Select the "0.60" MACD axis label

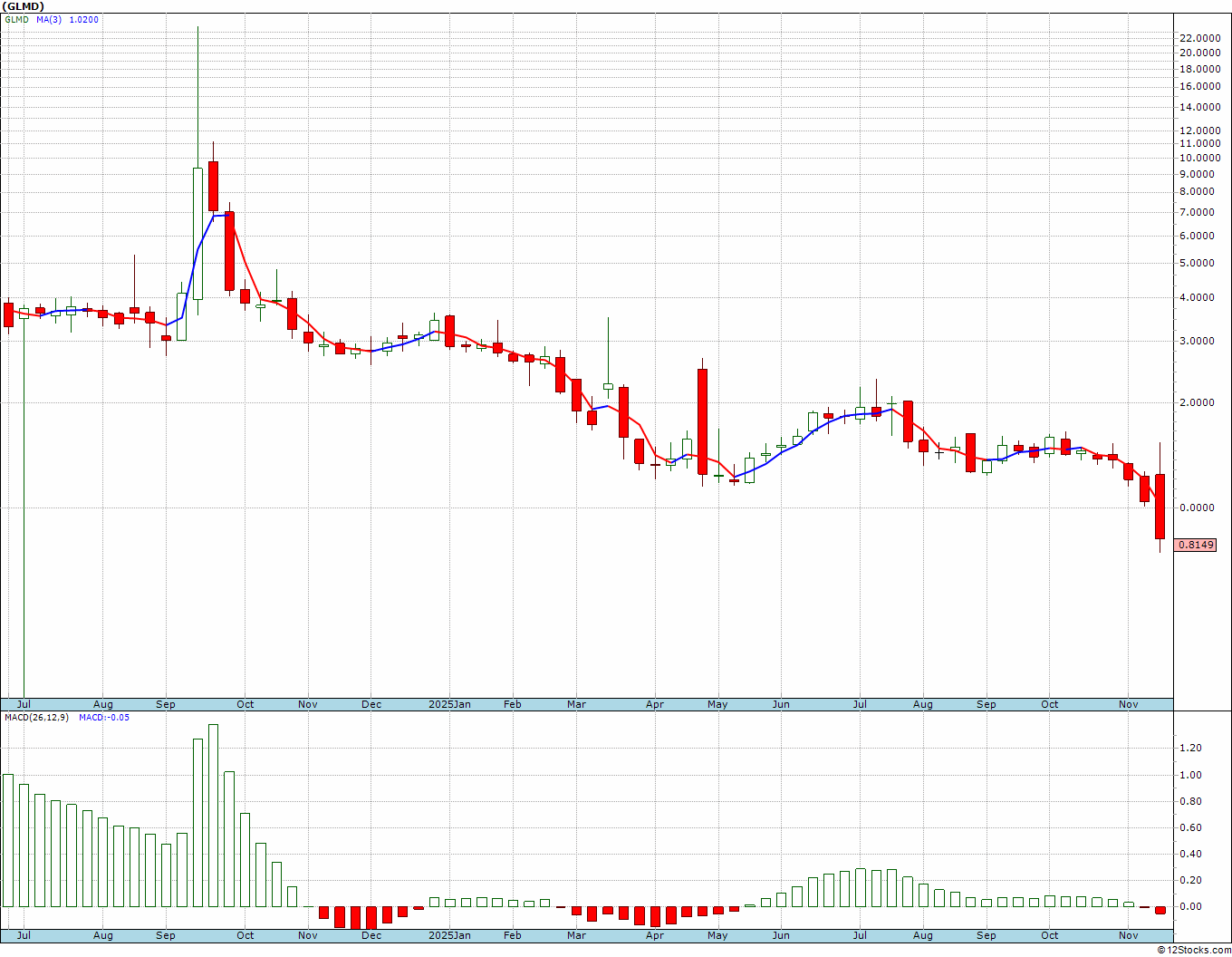click(1190, 827)
